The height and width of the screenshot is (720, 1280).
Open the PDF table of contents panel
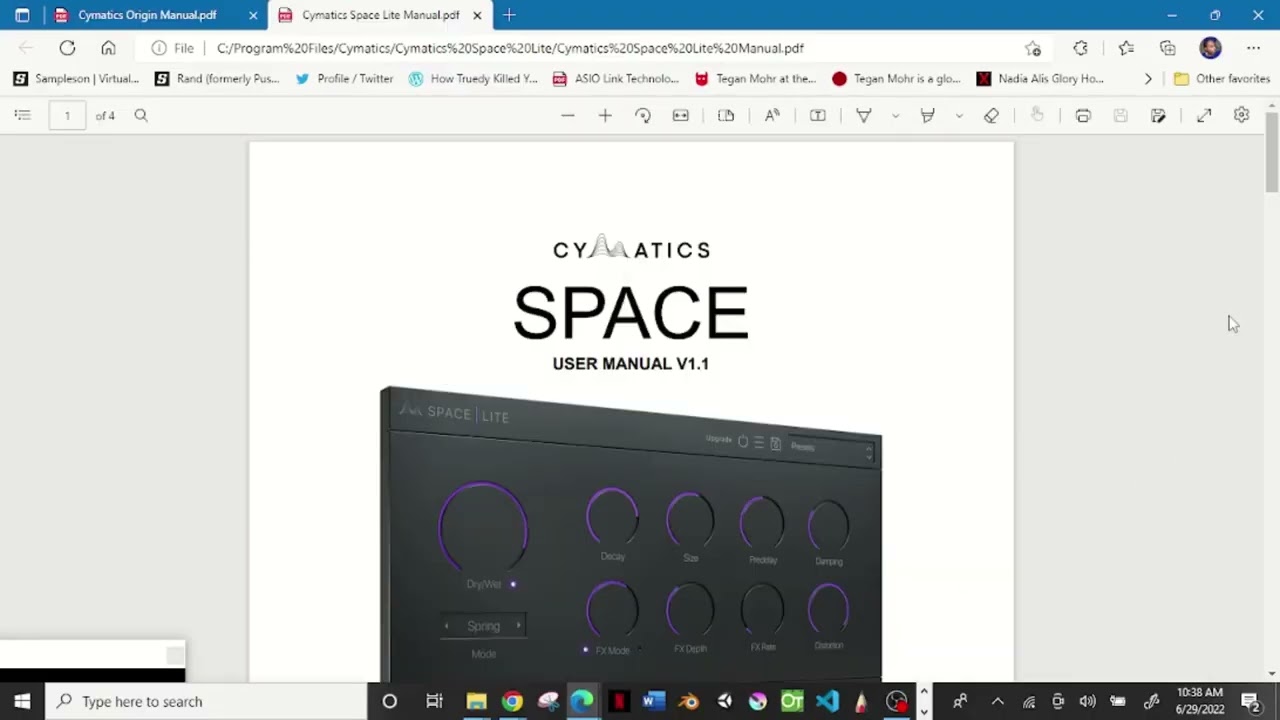coord(22,116)
